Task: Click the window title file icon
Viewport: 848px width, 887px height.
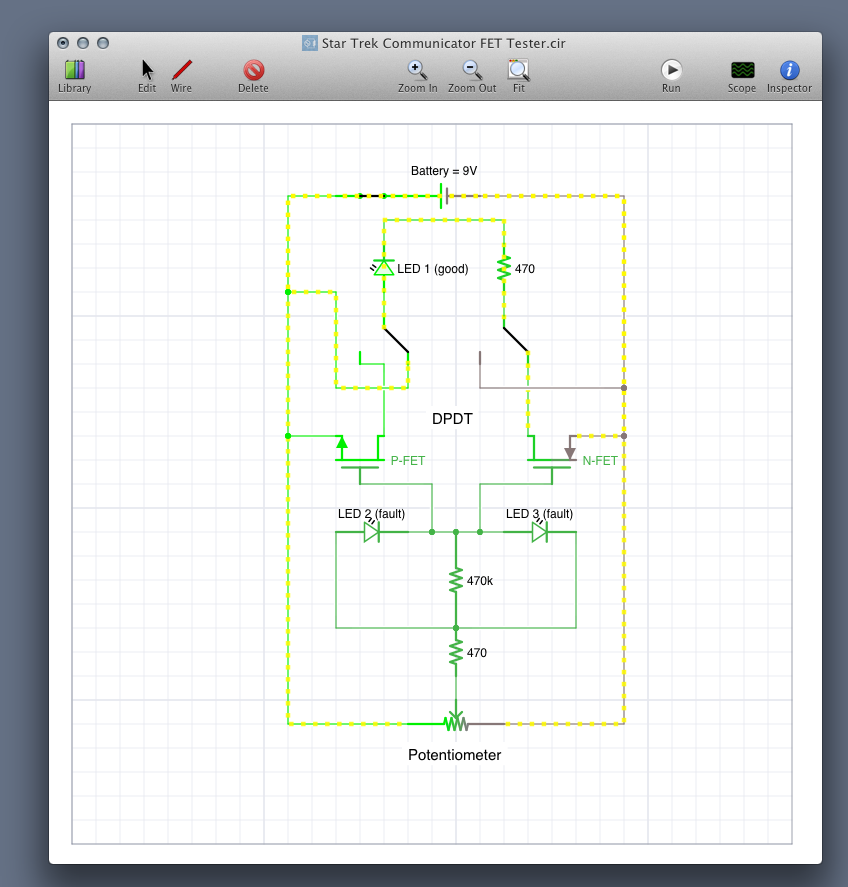Action: coord(309,43)
